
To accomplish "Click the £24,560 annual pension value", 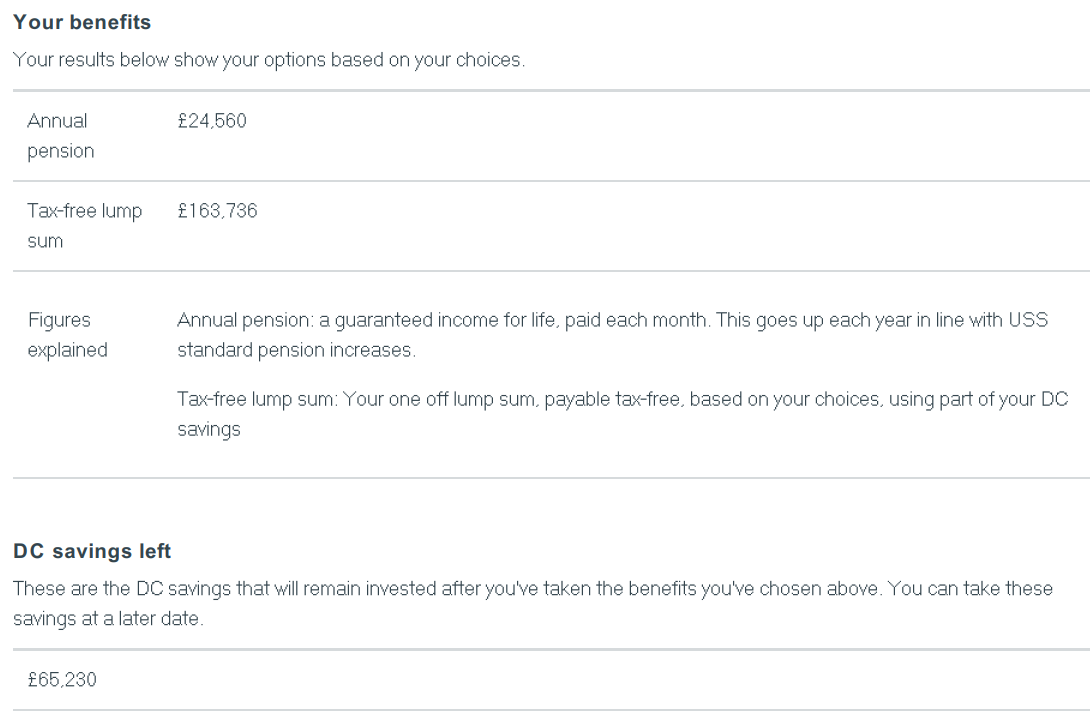I will tap(212, 121).
